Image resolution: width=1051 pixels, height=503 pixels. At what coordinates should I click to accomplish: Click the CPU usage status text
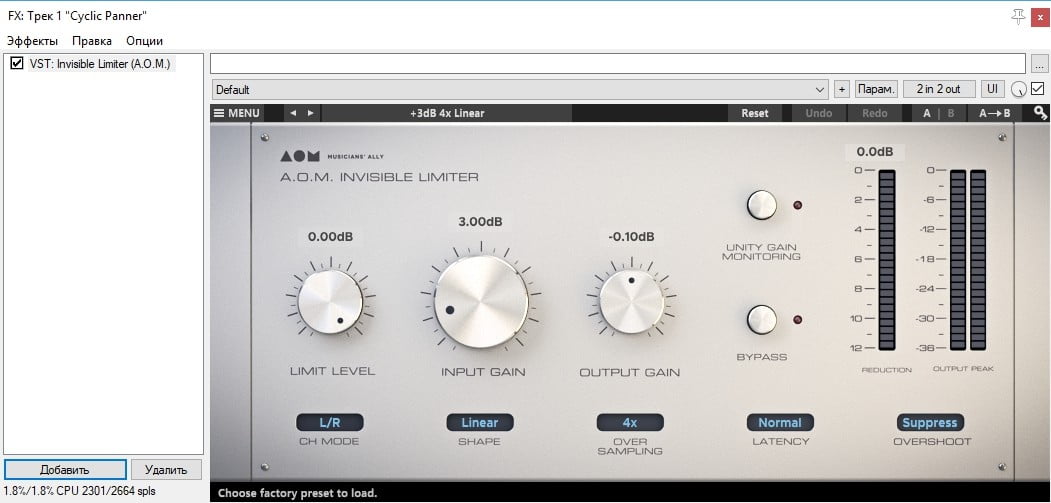click(x=80, y=492)
